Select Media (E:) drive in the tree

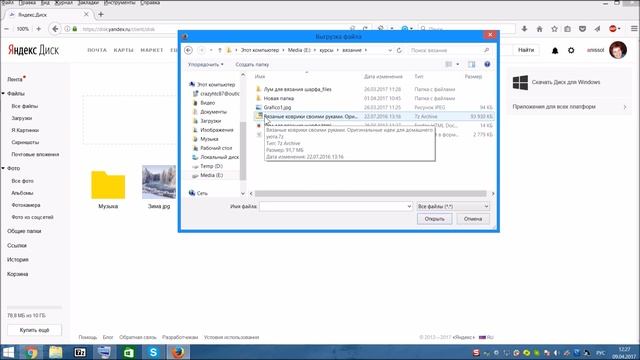211,175
